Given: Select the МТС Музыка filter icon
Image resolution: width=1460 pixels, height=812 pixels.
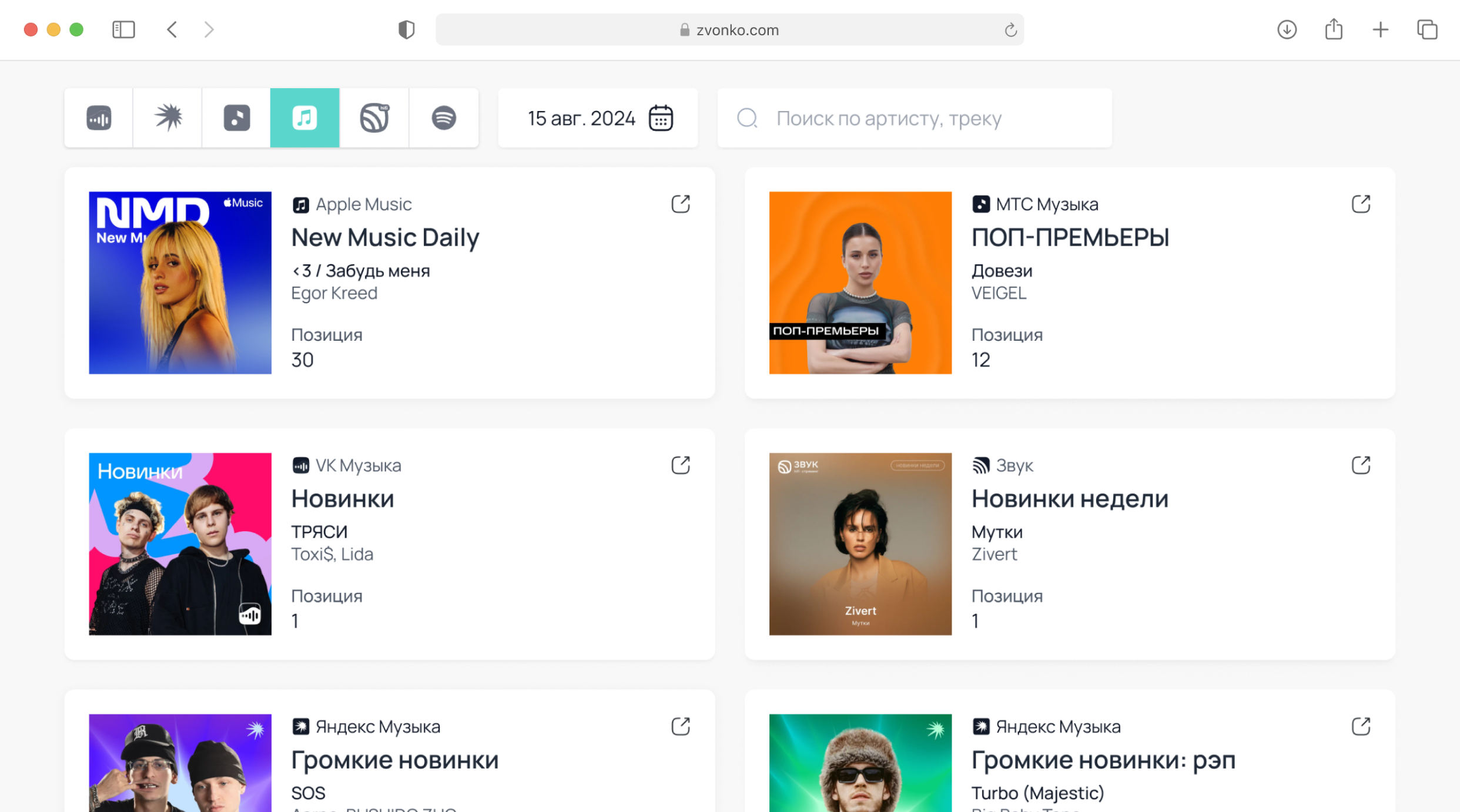Looking at the screenshot, I should [x=236, y=118].
